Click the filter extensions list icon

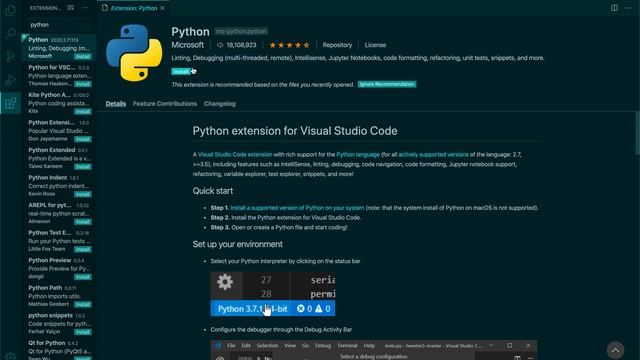click(71, 8)
